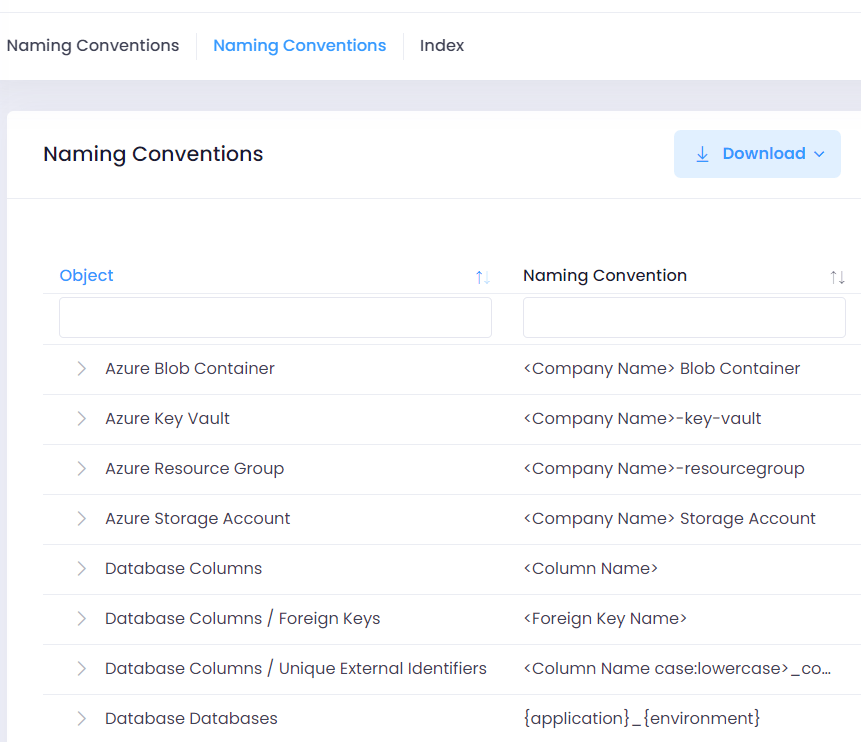Expand the Azure Storage Account row
Image resolution: width=861 pixels, height=742 pixels.
click(81, 518)
